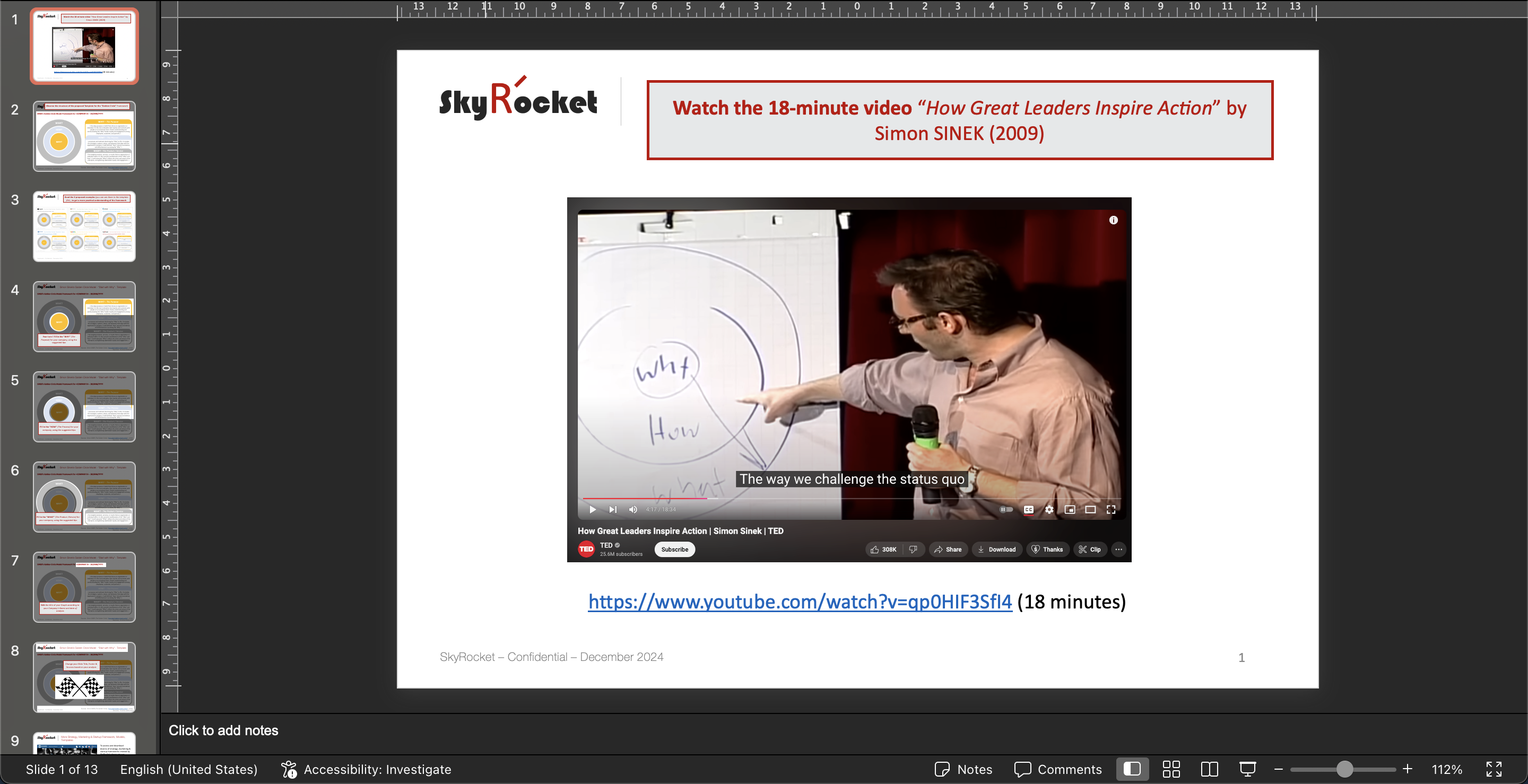Click 308K like button in video screenshot
The image size is (1528, 784).
(x=883, y=549)
